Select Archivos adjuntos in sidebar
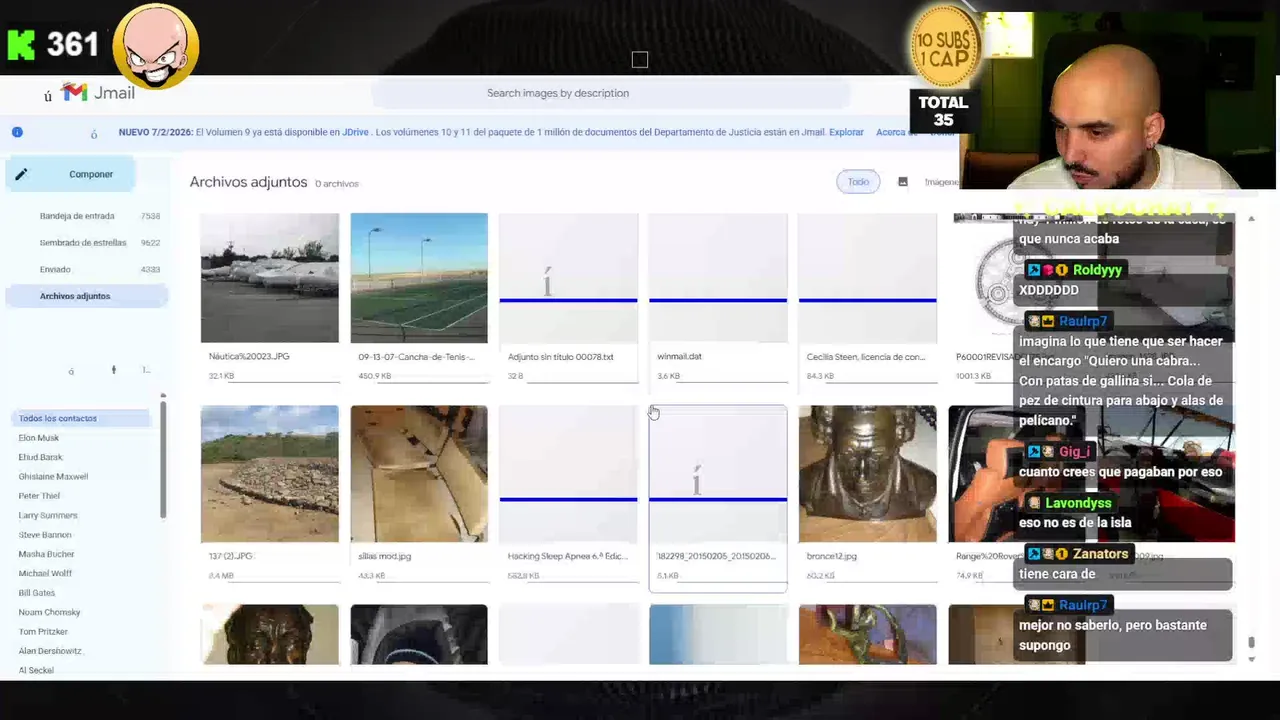This screenshot has width=1280, height=720. click(86, 296)
